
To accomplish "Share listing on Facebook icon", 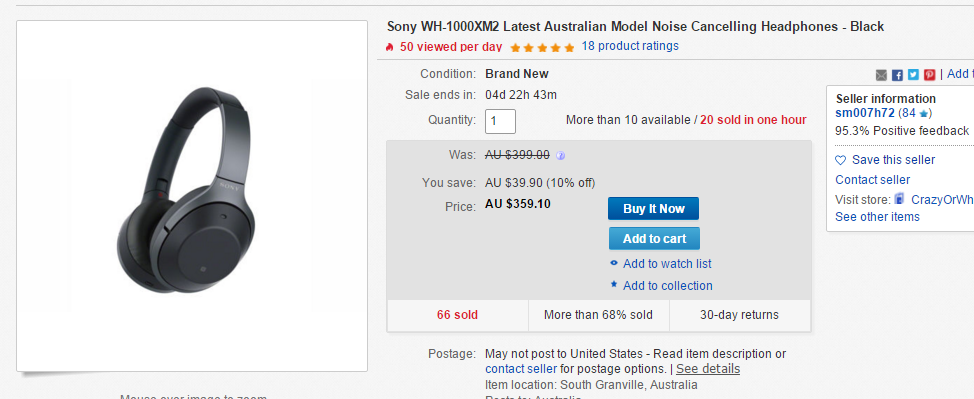I will 897,75.
